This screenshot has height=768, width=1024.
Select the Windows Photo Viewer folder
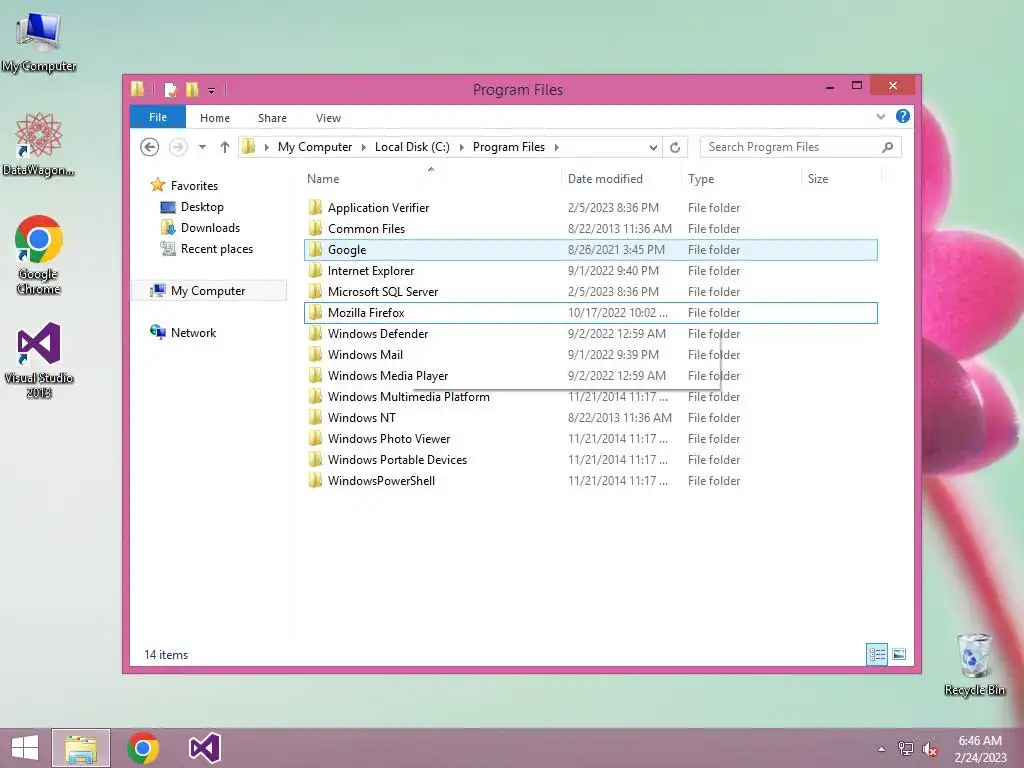point(590,439)
